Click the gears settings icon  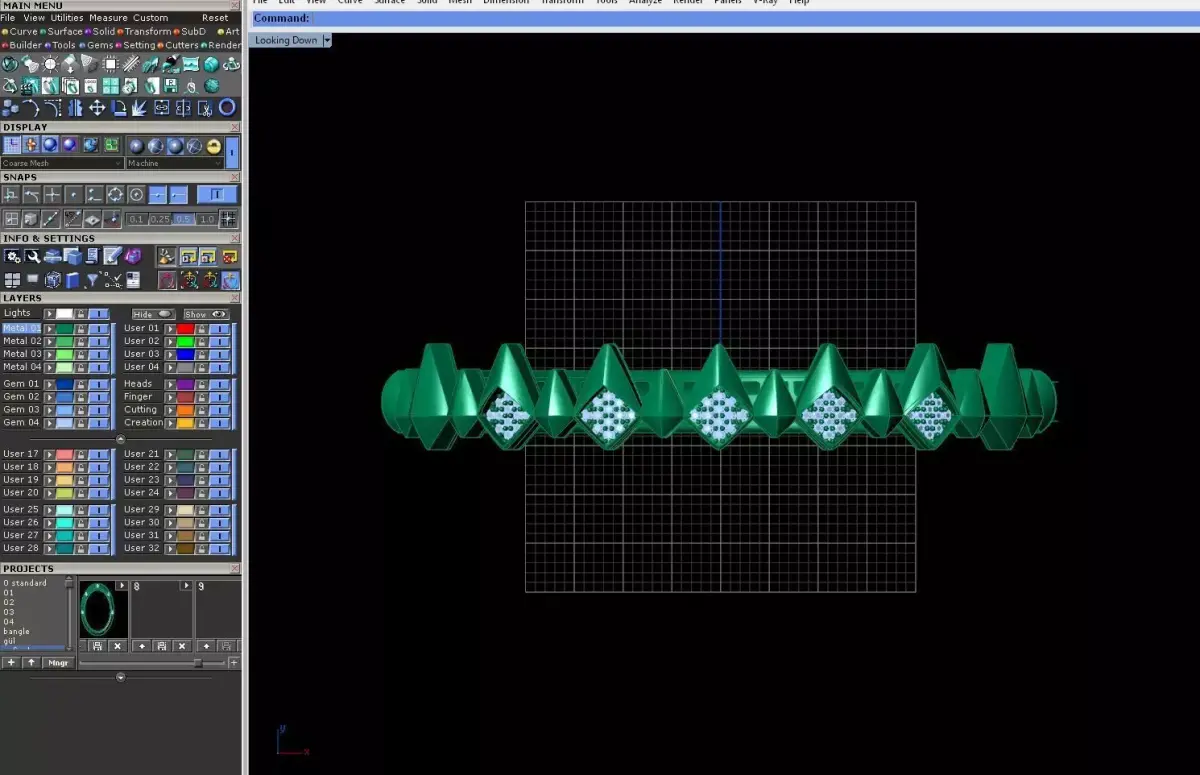pyautogui.click(x=12, y=255)
